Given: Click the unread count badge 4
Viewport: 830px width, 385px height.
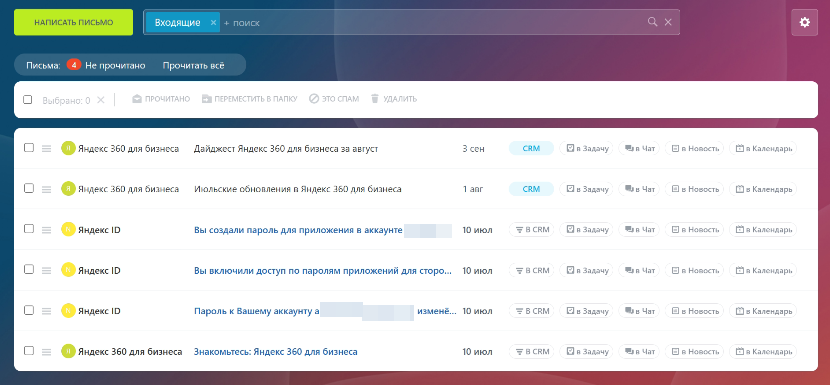Looking at the screenshot, I should coord(74,65).
